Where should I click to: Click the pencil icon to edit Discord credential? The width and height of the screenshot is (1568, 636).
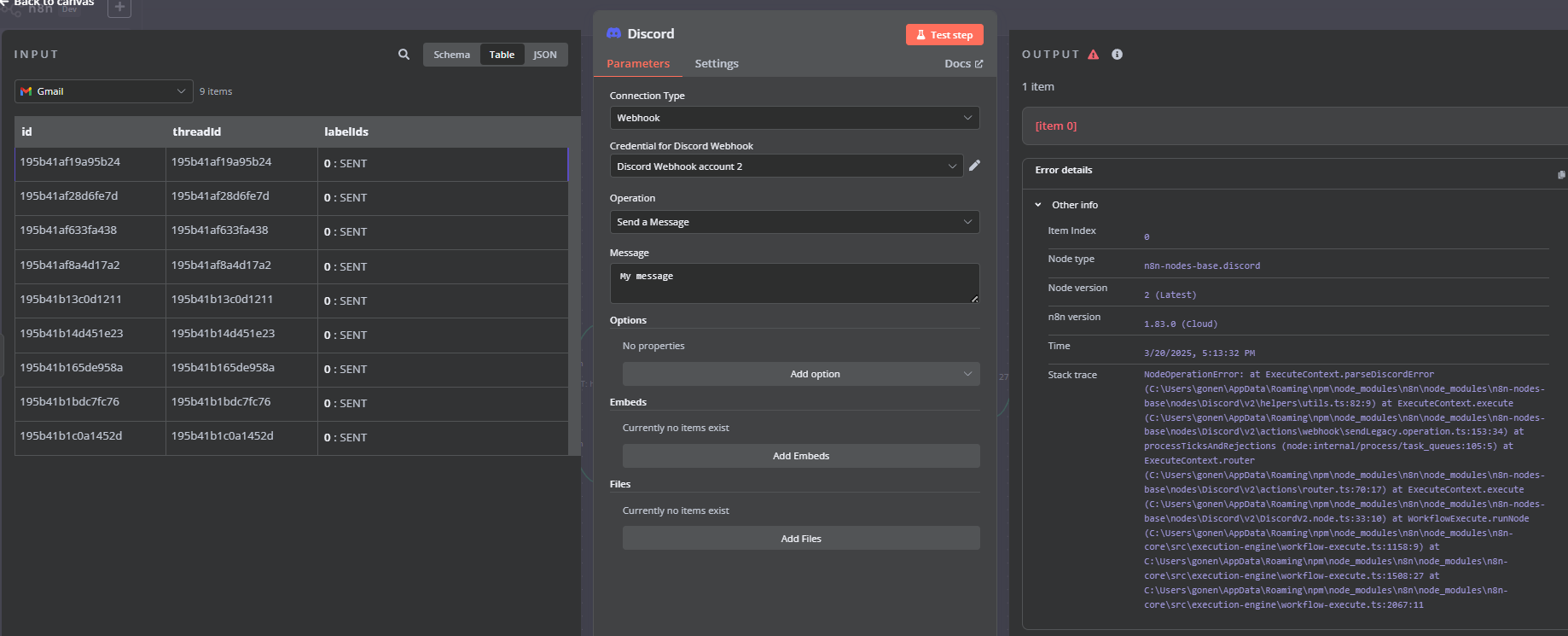(x=974, y=166)
